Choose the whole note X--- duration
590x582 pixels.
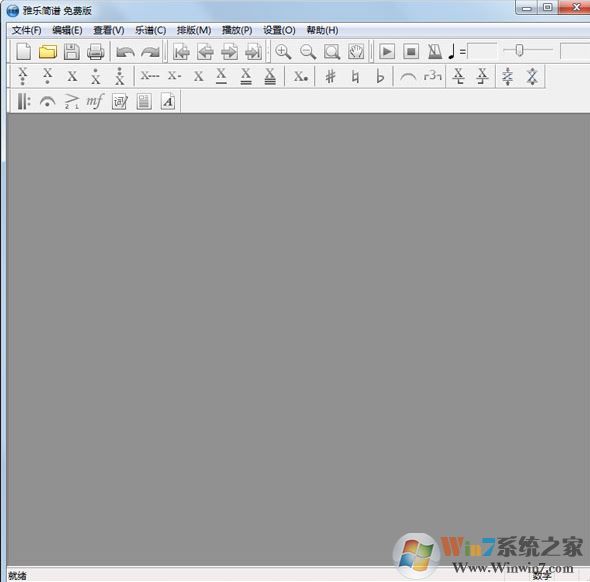click(150, 76)
